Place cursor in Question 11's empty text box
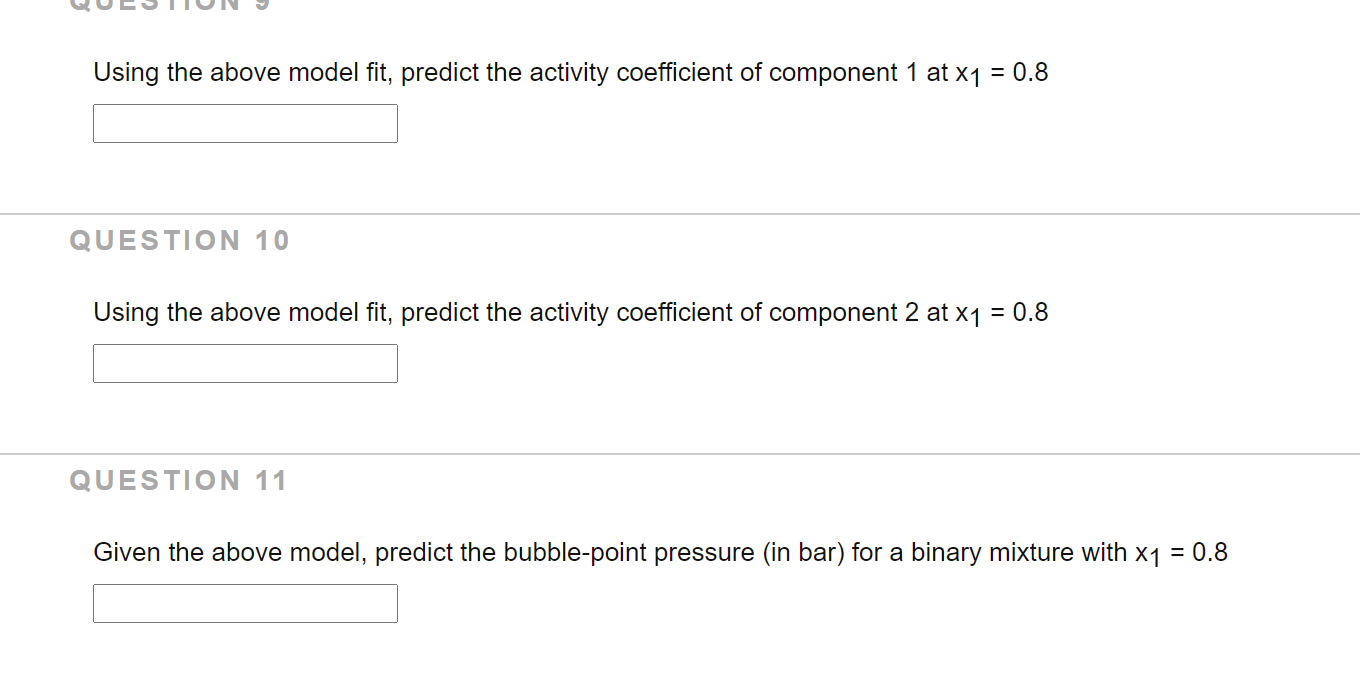This screenshot has height=700, width=1360. [x=244, y=602]
